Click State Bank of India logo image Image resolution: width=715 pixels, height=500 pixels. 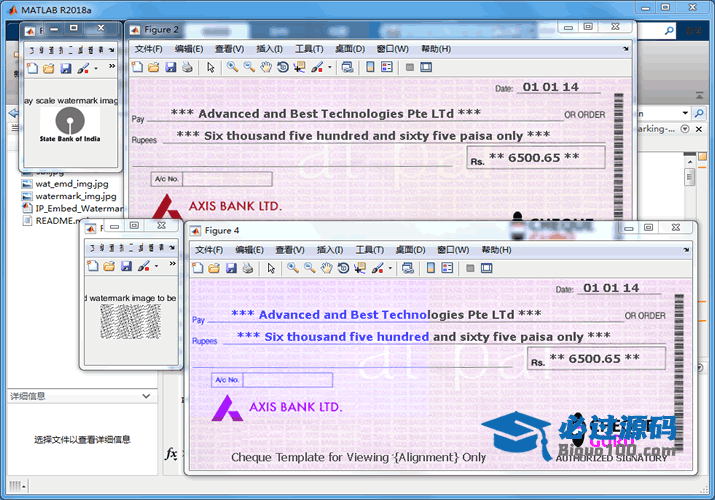click(x=70, y=125)
